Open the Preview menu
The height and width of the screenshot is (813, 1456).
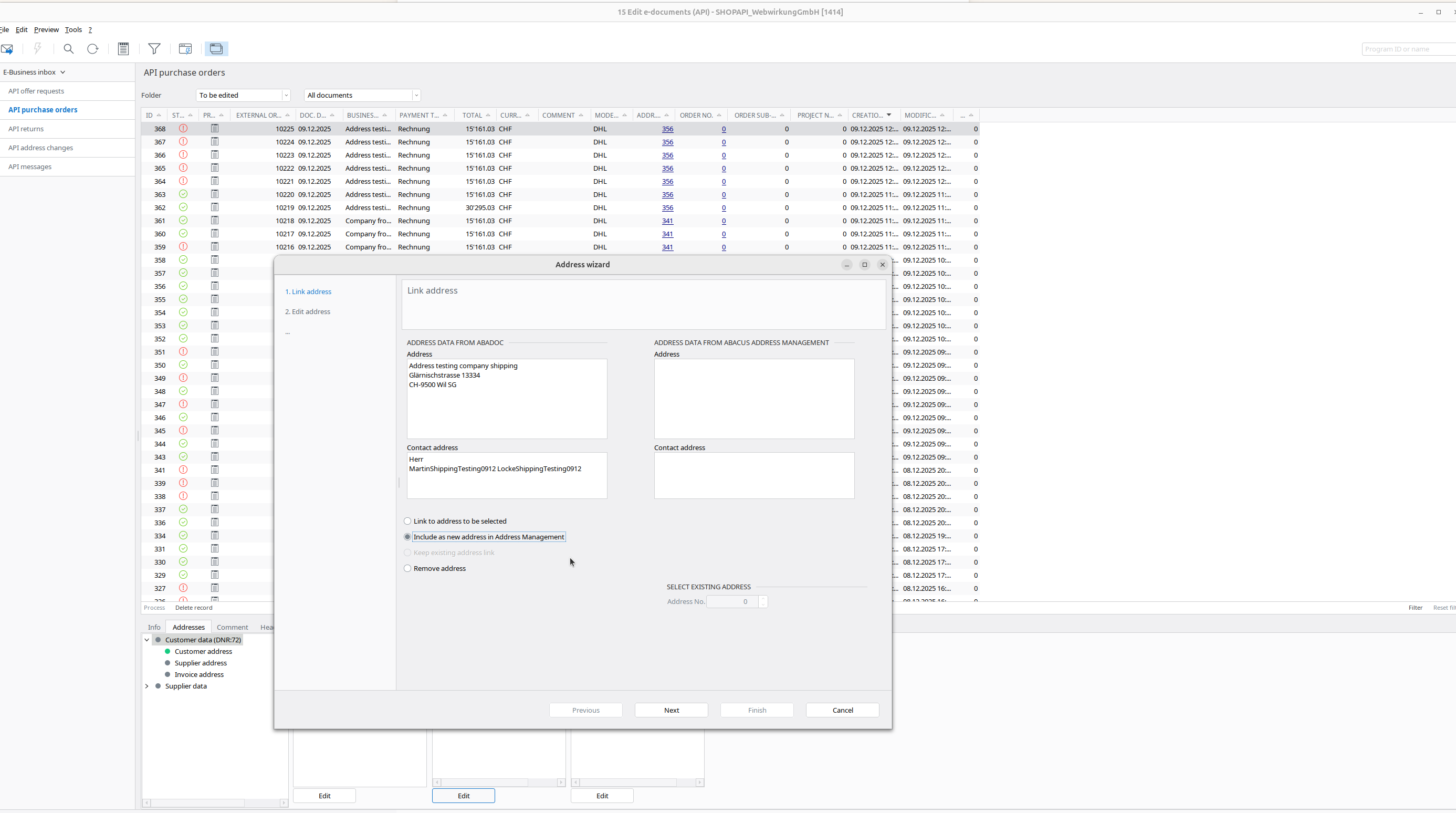46,30
